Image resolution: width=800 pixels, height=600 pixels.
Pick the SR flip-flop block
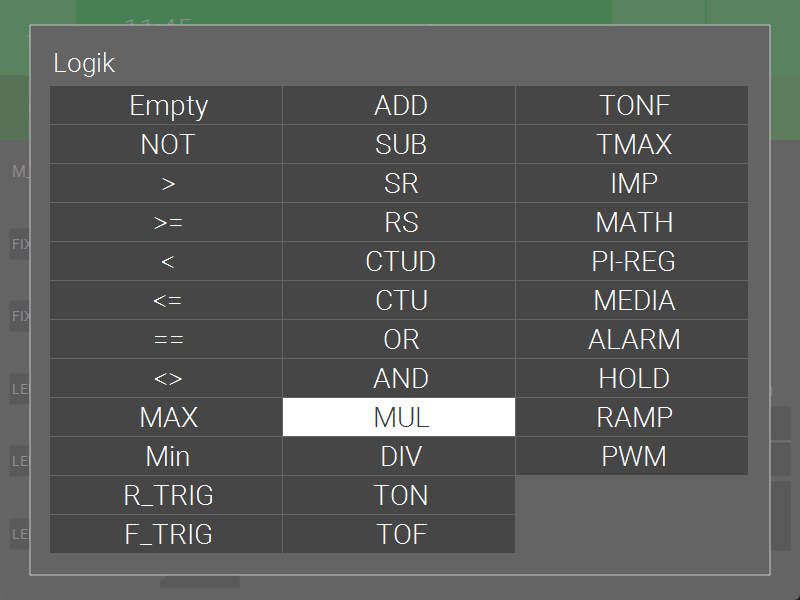coord(400,183)
